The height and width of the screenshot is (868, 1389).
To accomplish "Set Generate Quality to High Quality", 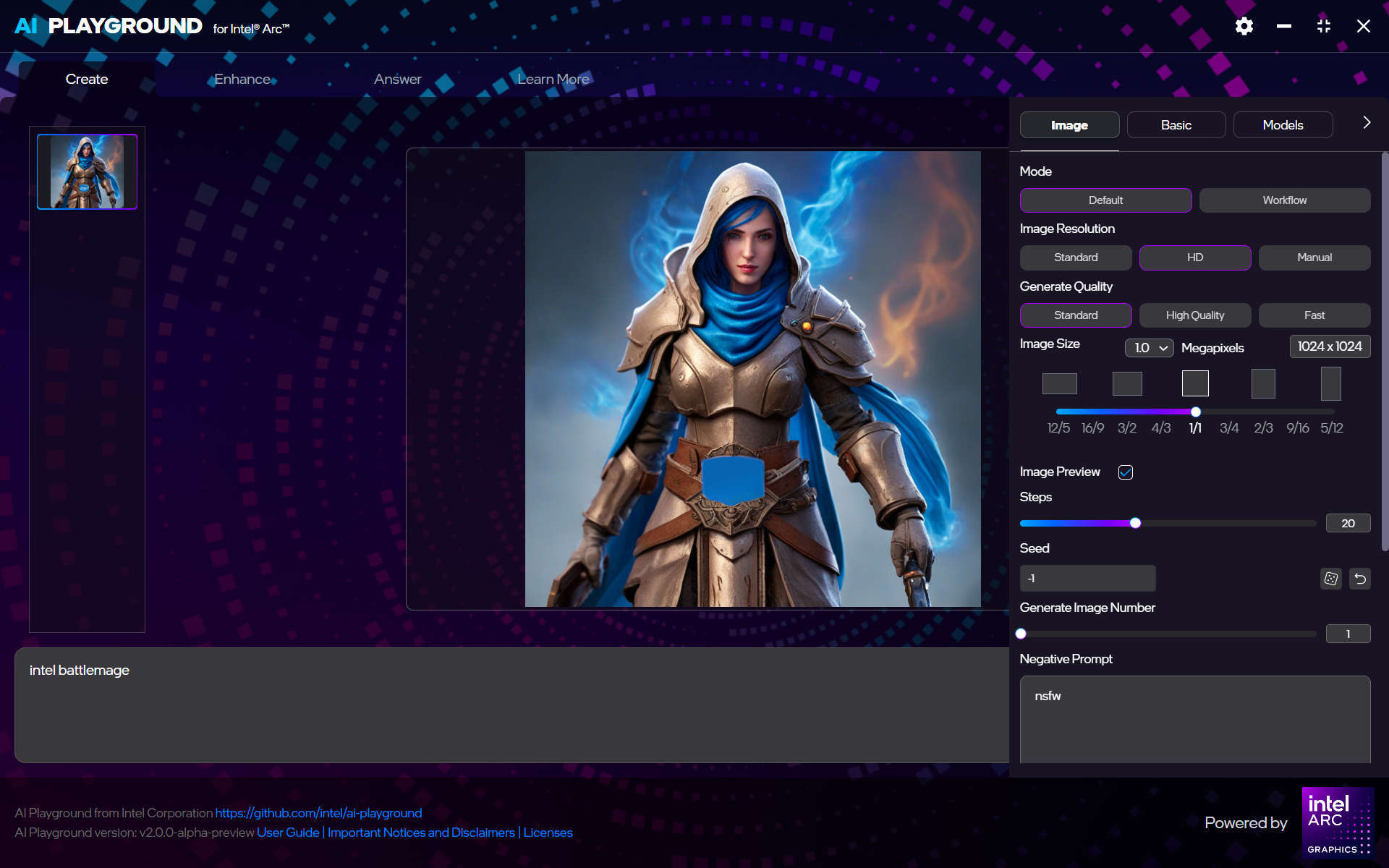I will pos(1194,315).
